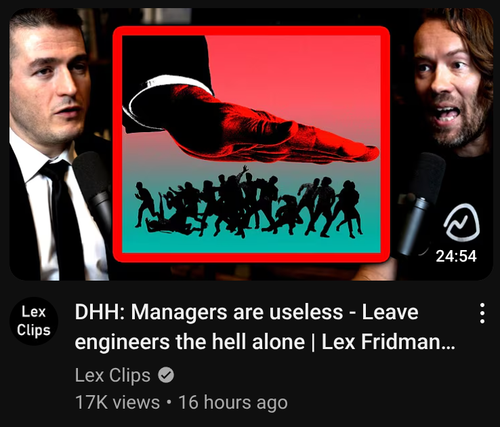Screen dimensions: 500x427
Task: Click the Basecamp logo in the thumbnail
Action: click(x=462, y=222)
